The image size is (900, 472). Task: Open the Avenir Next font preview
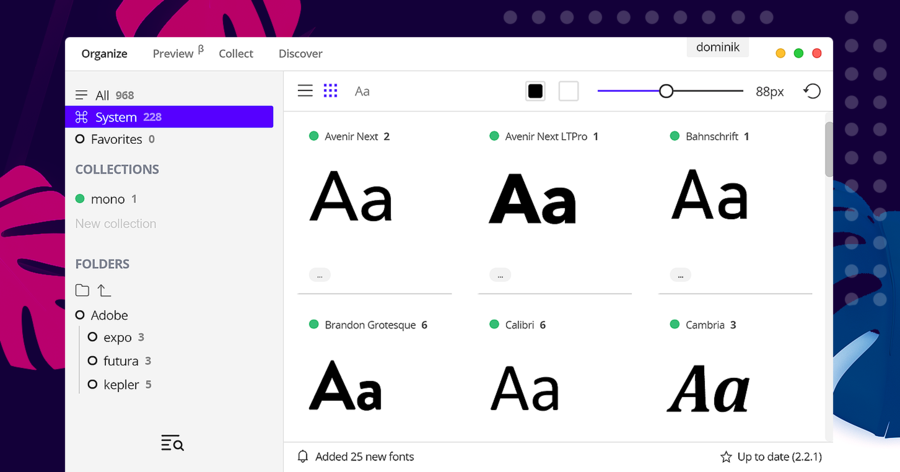tap(351, 196)
